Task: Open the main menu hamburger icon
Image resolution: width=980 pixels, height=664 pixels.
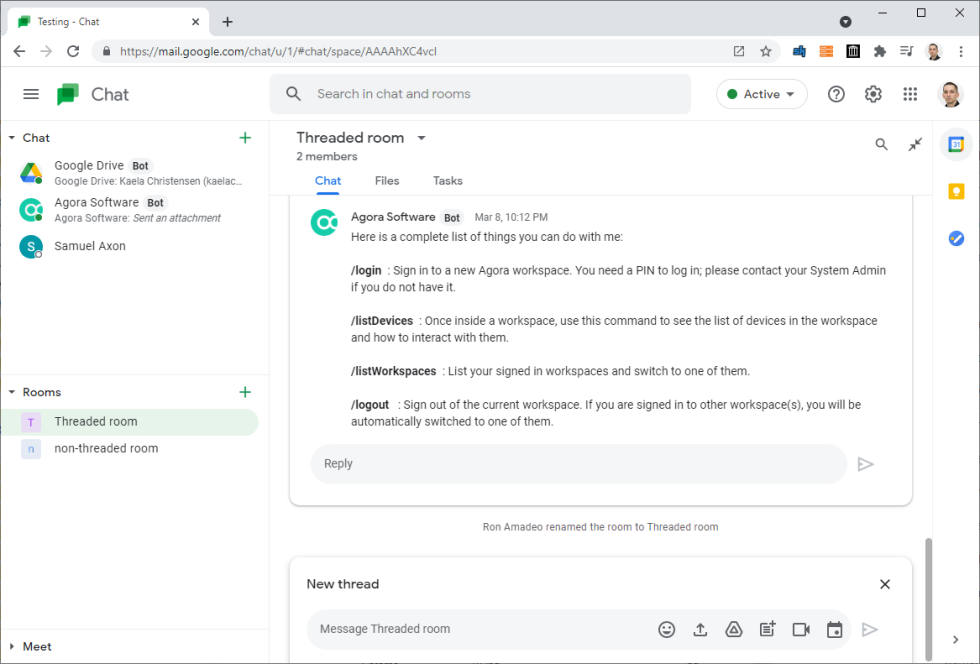Action: pyautogui.click(x=31, y=94)
